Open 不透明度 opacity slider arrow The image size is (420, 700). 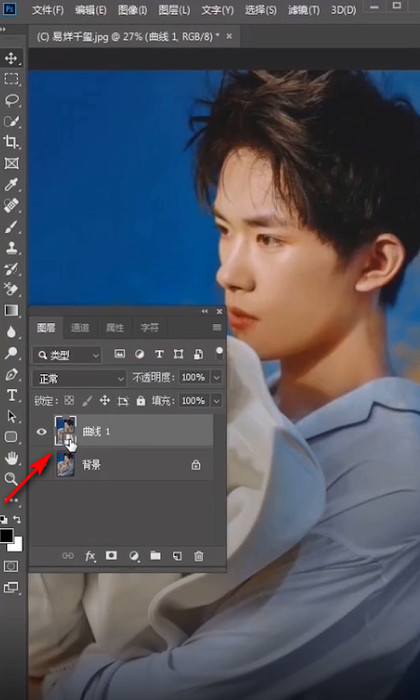(x=216, y=378)
